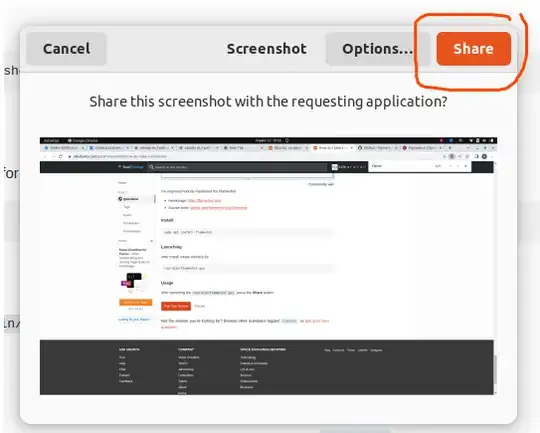Click the Cancel button

[x=66, y=49]
